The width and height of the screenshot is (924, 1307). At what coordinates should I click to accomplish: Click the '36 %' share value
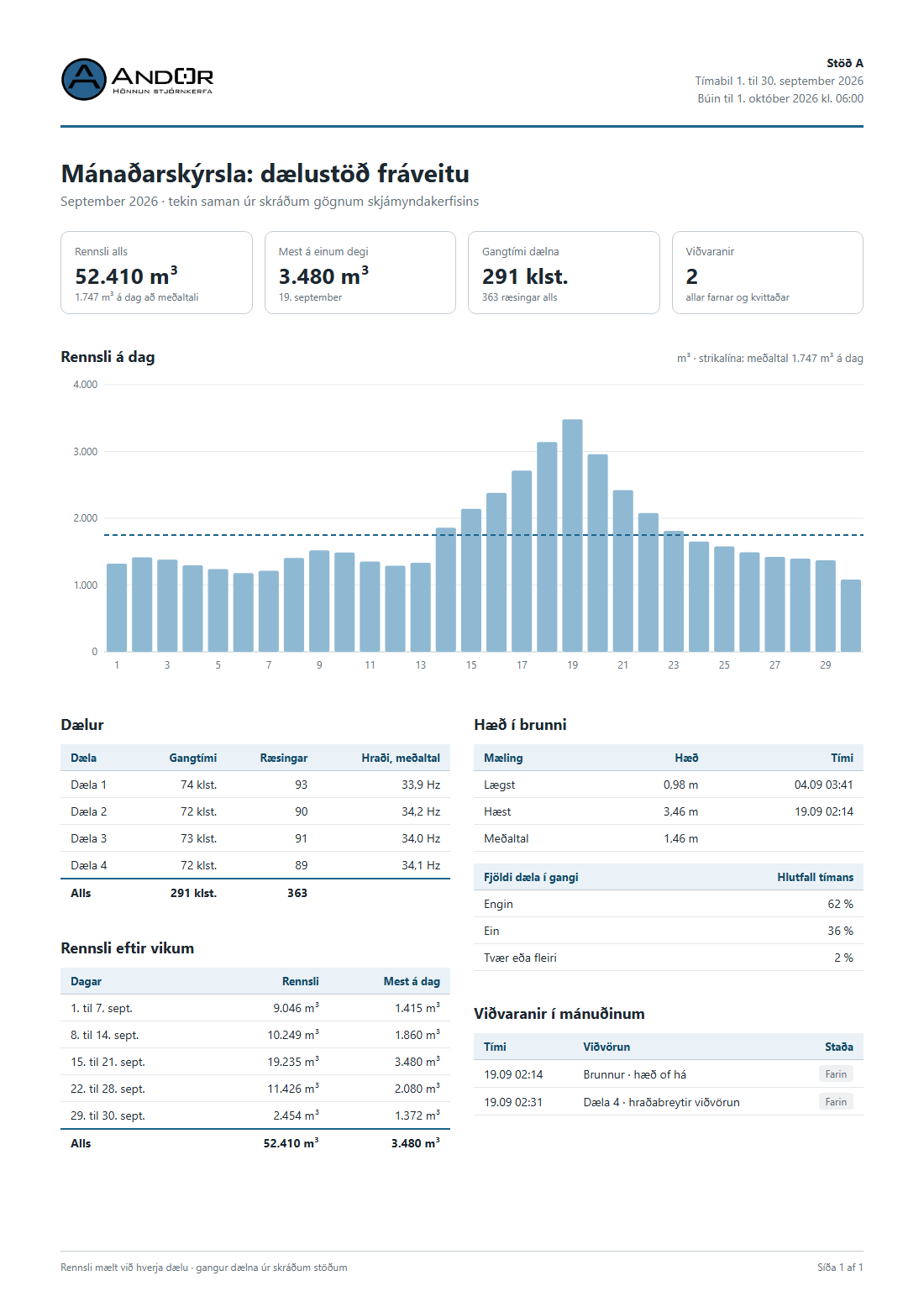[840, 931]
